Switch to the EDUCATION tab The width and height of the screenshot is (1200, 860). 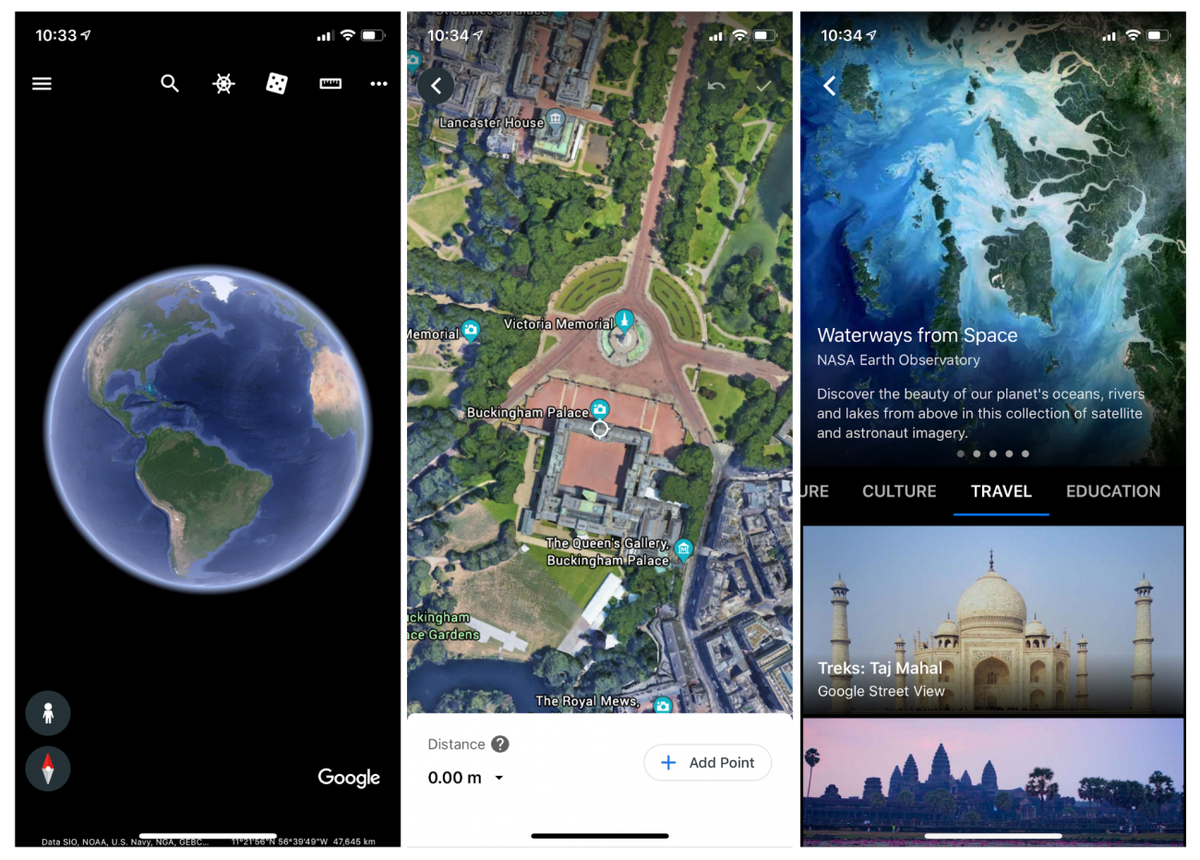tap(1113, 491)
